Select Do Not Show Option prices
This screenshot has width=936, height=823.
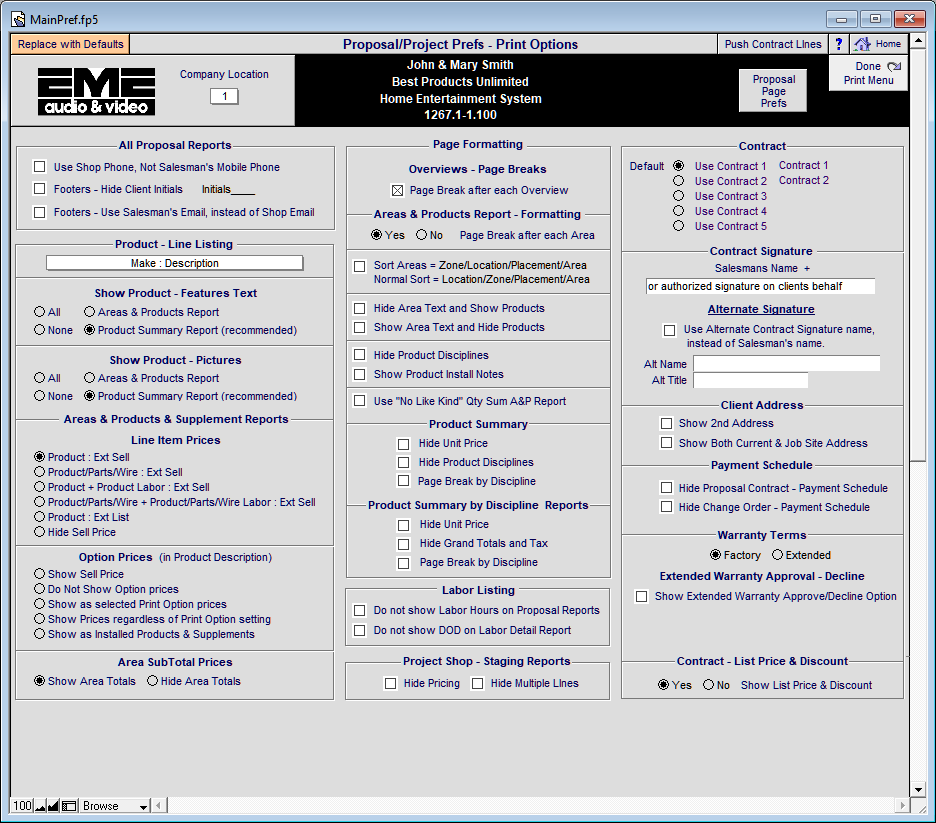tap(40, 588)
